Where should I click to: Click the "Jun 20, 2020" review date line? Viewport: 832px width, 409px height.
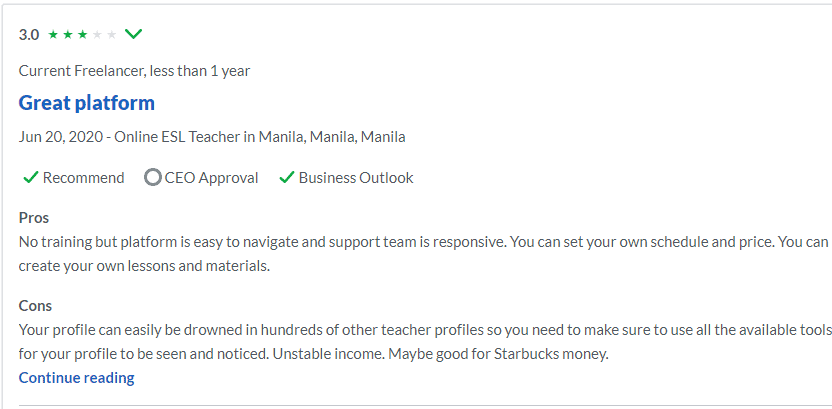[212, 137]
